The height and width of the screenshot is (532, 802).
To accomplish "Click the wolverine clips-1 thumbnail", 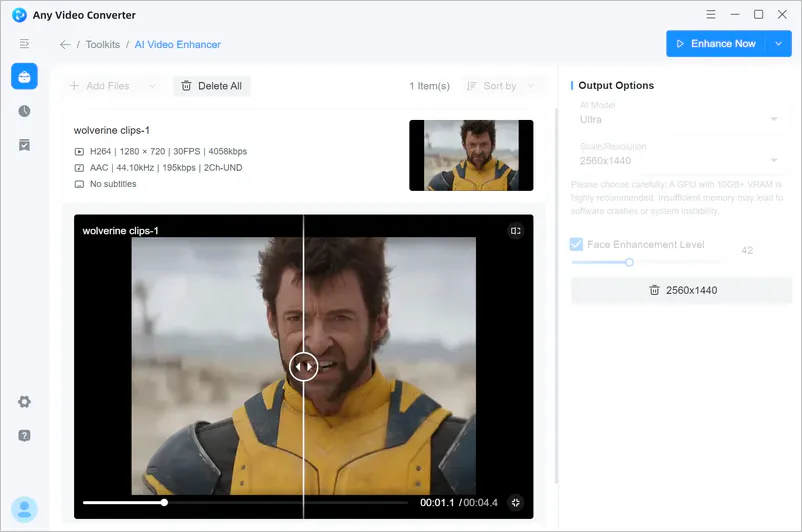I will (x=471, y=156).
